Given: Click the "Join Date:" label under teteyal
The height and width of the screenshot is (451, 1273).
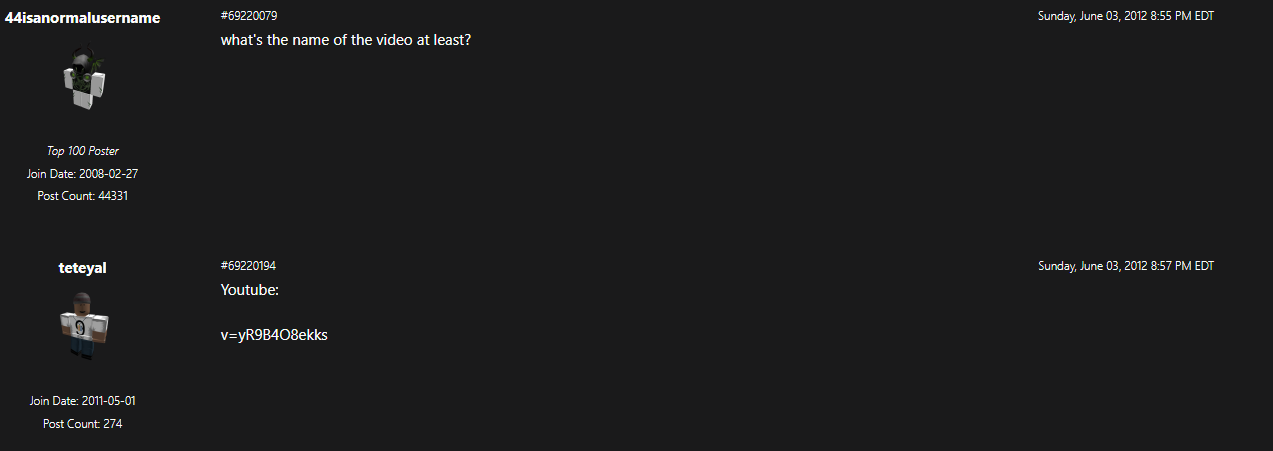Looking at the screenshot, I should click(55, 401).
